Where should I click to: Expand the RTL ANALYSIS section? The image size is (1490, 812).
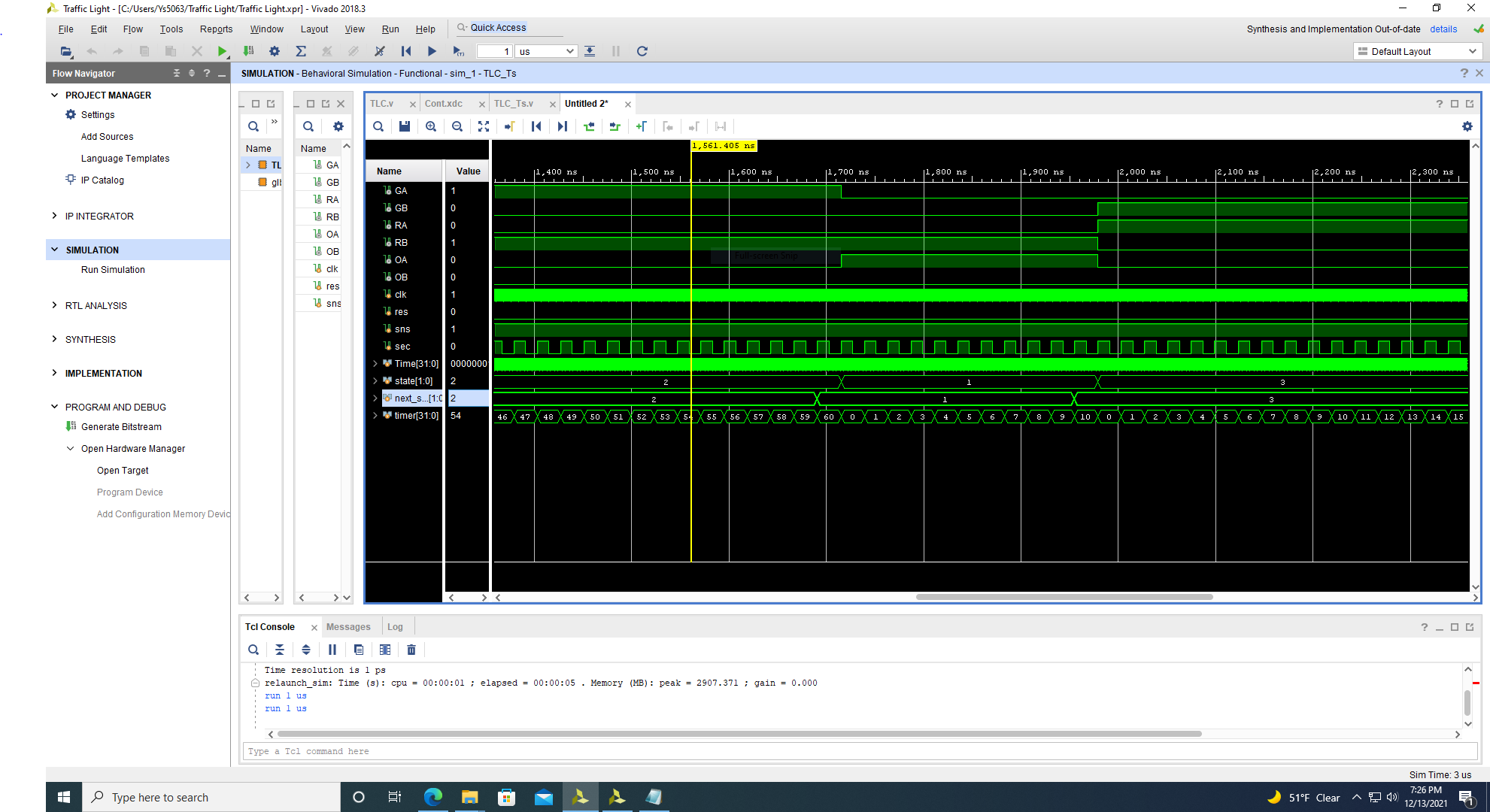[54, 305]
